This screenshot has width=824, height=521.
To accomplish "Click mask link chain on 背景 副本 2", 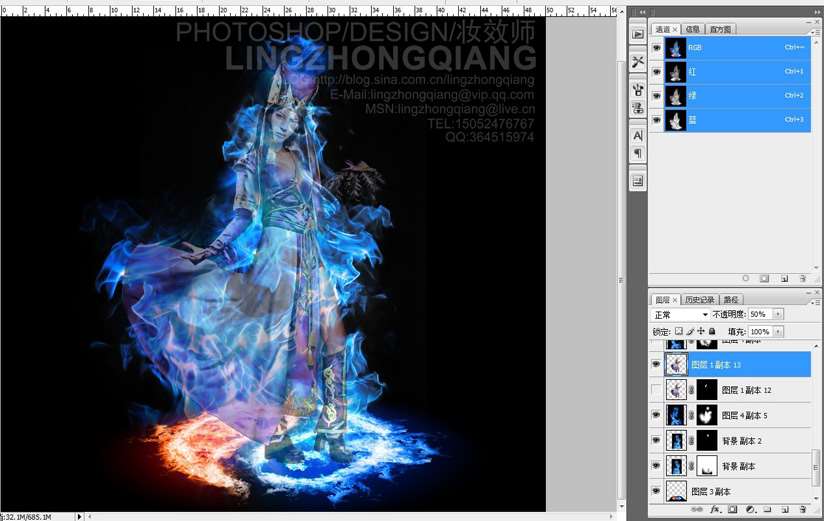I will tap(692, 441).
